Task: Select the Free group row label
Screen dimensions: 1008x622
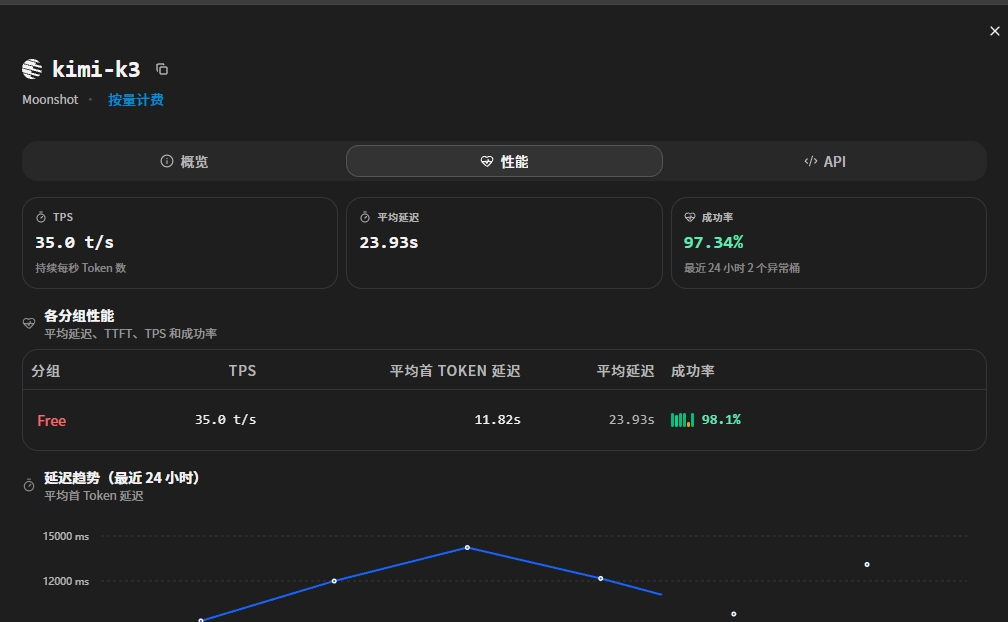Action: point(51,420)
